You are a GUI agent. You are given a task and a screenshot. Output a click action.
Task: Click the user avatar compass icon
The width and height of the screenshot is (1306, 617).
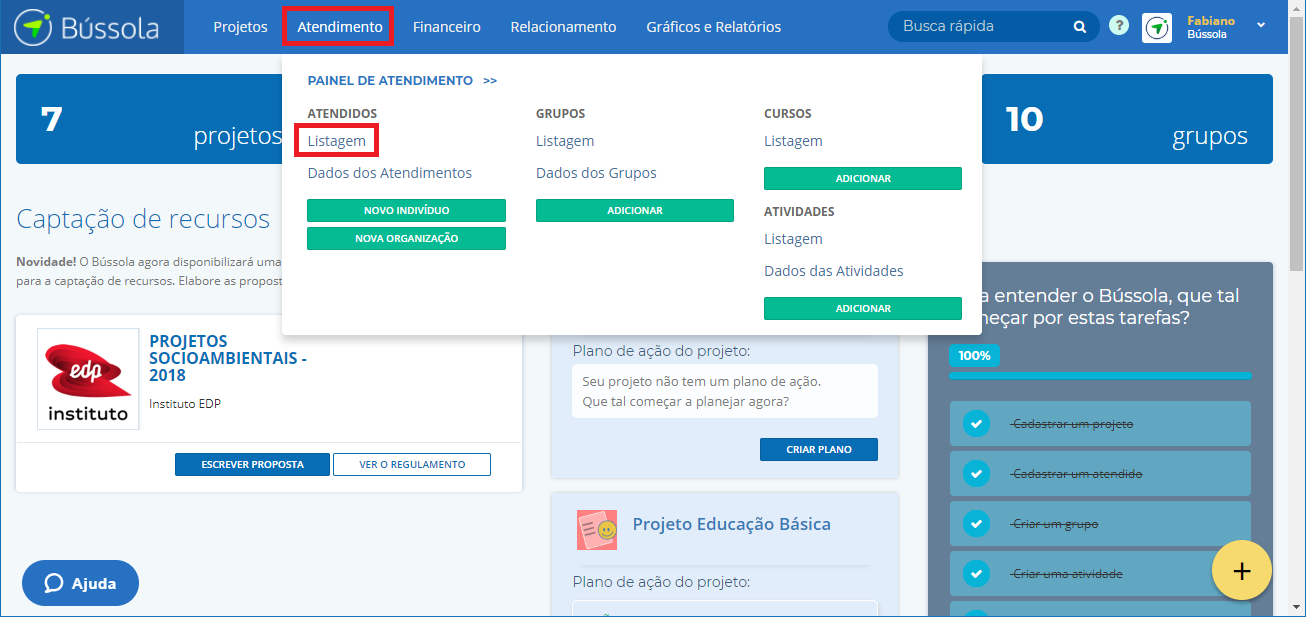point(1157,28)
